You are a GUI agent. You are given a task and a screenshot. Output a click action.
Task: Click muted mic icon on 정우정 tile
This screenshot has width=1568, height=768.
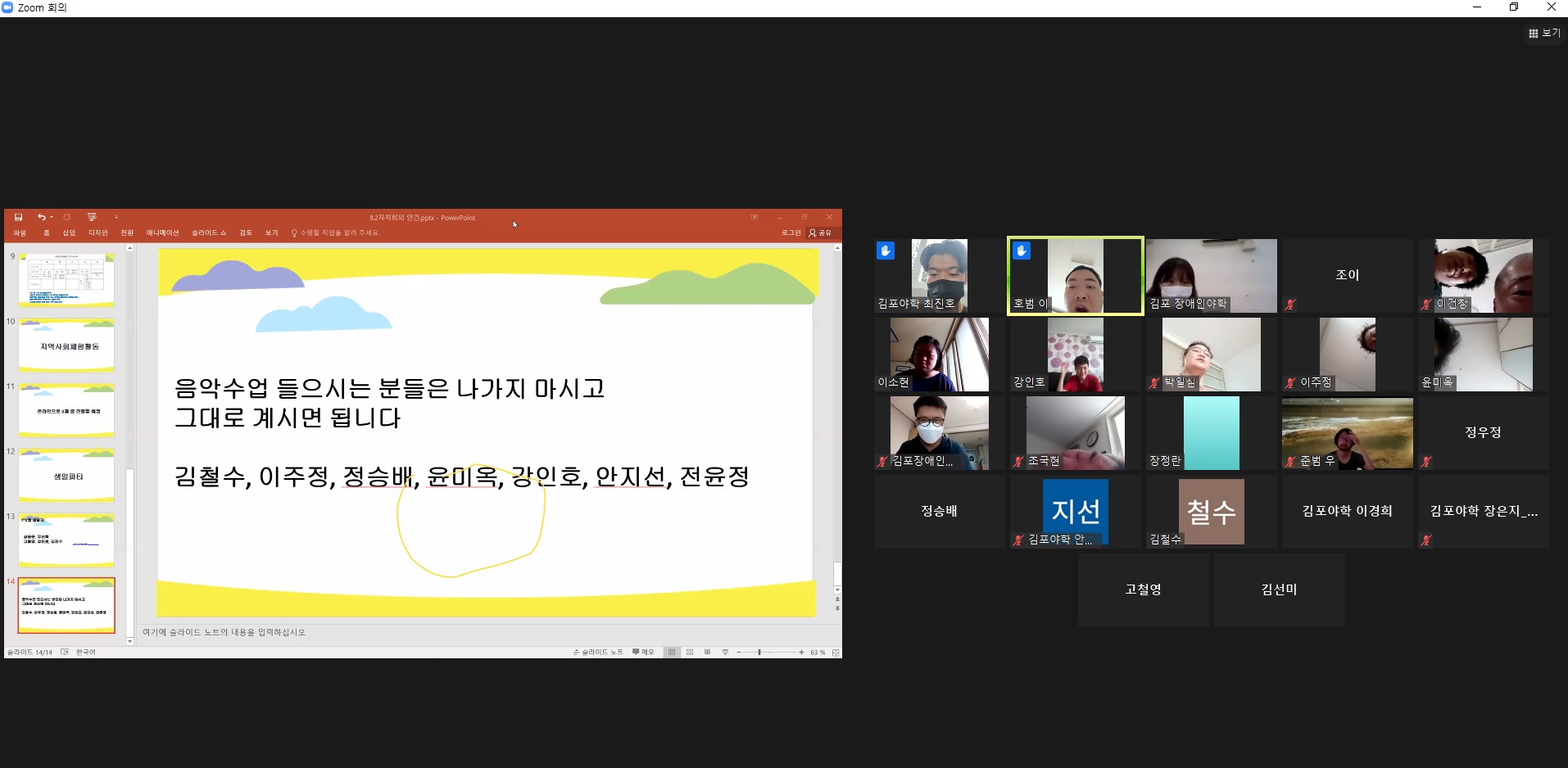(x=1426, y=462)
